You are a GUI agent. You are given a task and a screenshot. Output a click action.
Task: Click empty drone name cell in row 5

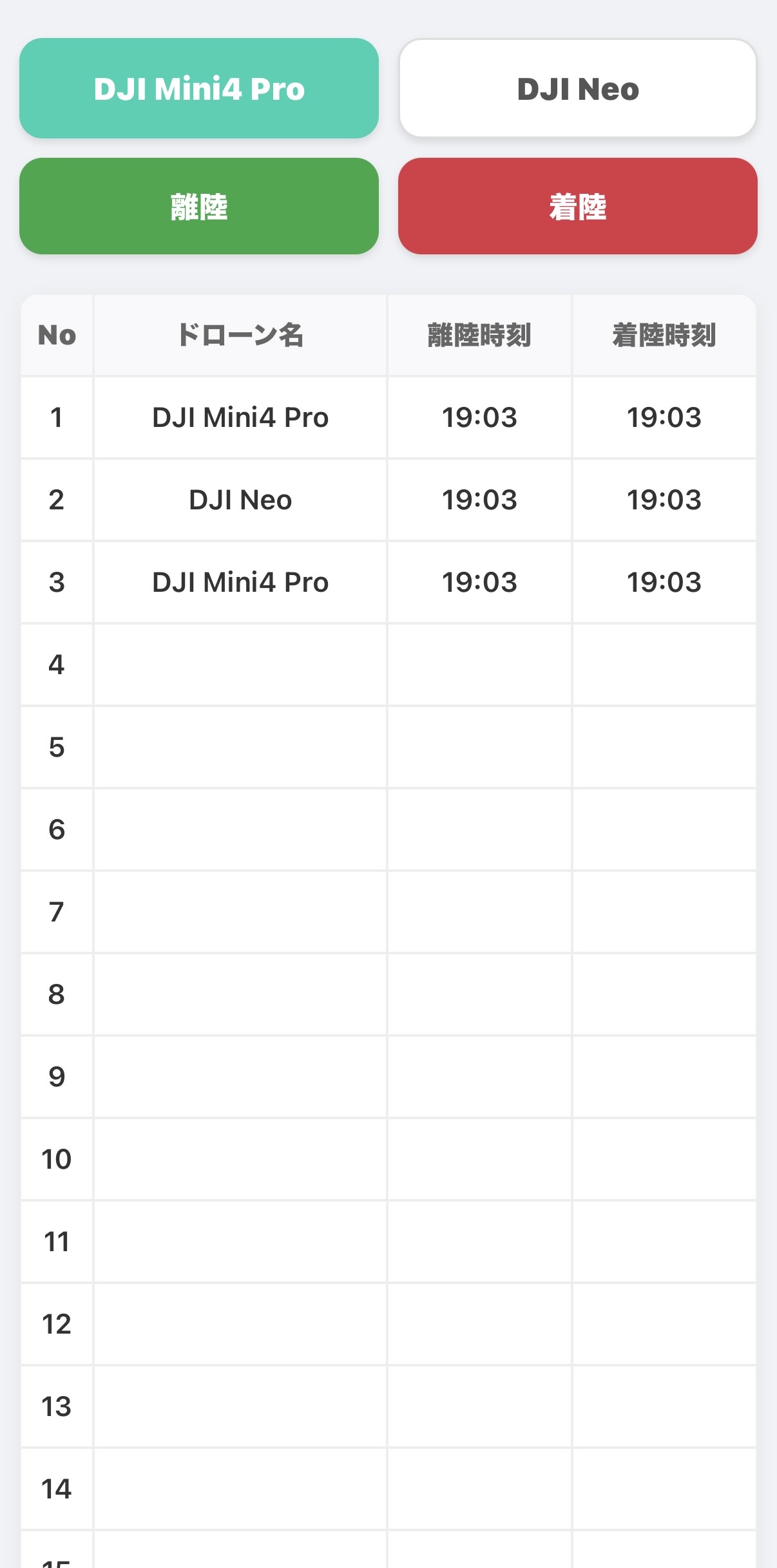pyautogui.click(x=240, y=747)
